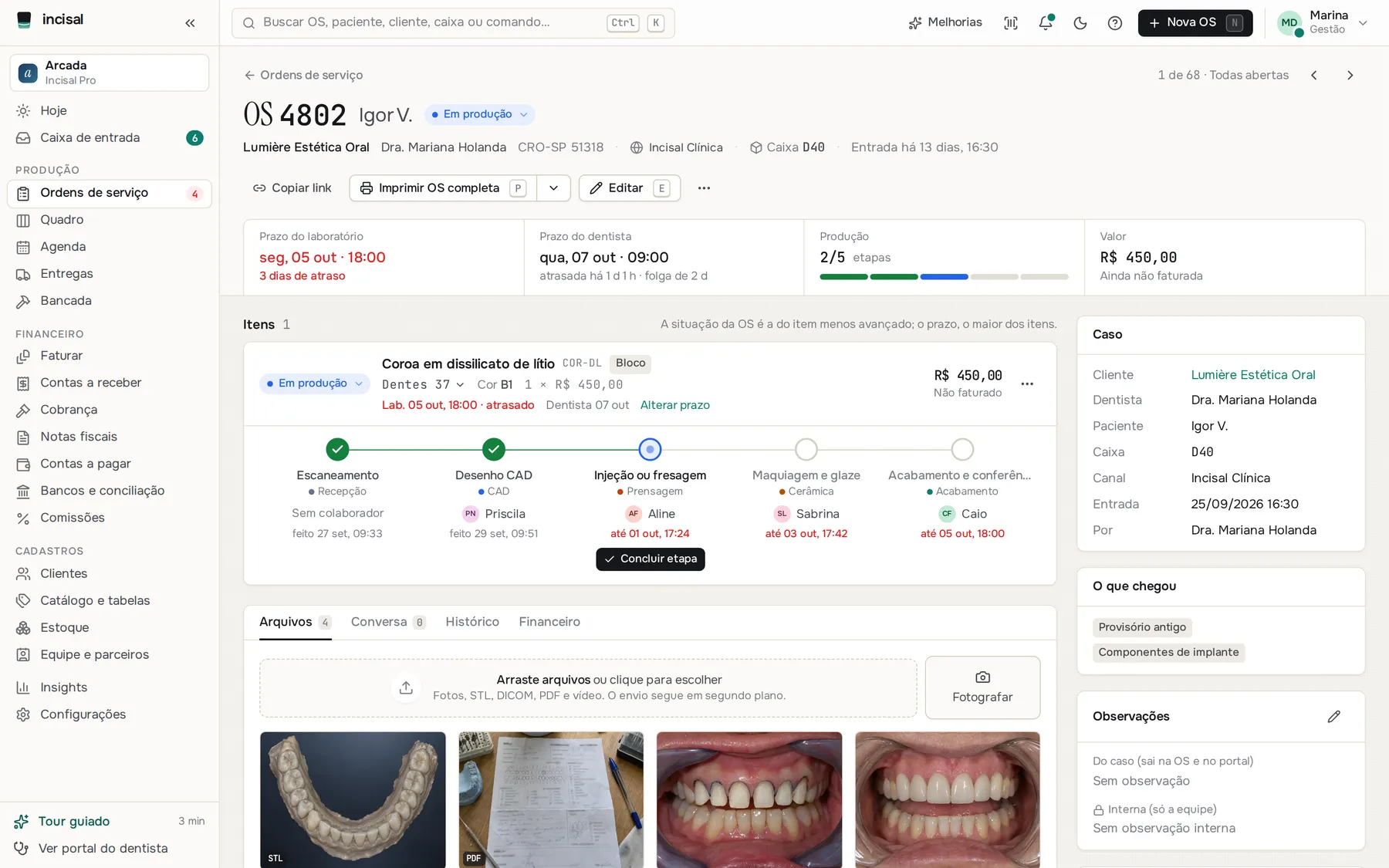
Task: Open notifications bell
Action: point(1046,23)
